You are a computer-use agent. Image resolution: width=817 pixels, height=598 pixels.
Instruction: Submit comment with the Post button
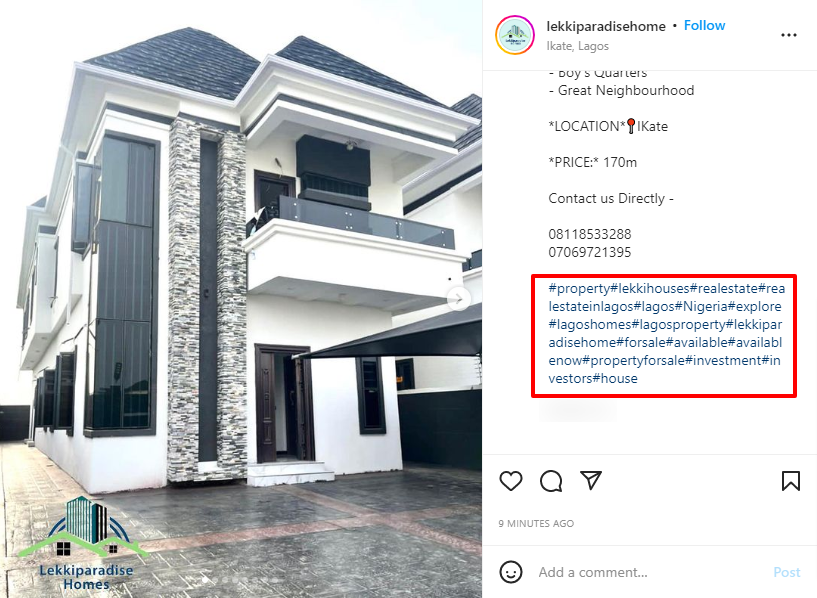tap(786, 572)
